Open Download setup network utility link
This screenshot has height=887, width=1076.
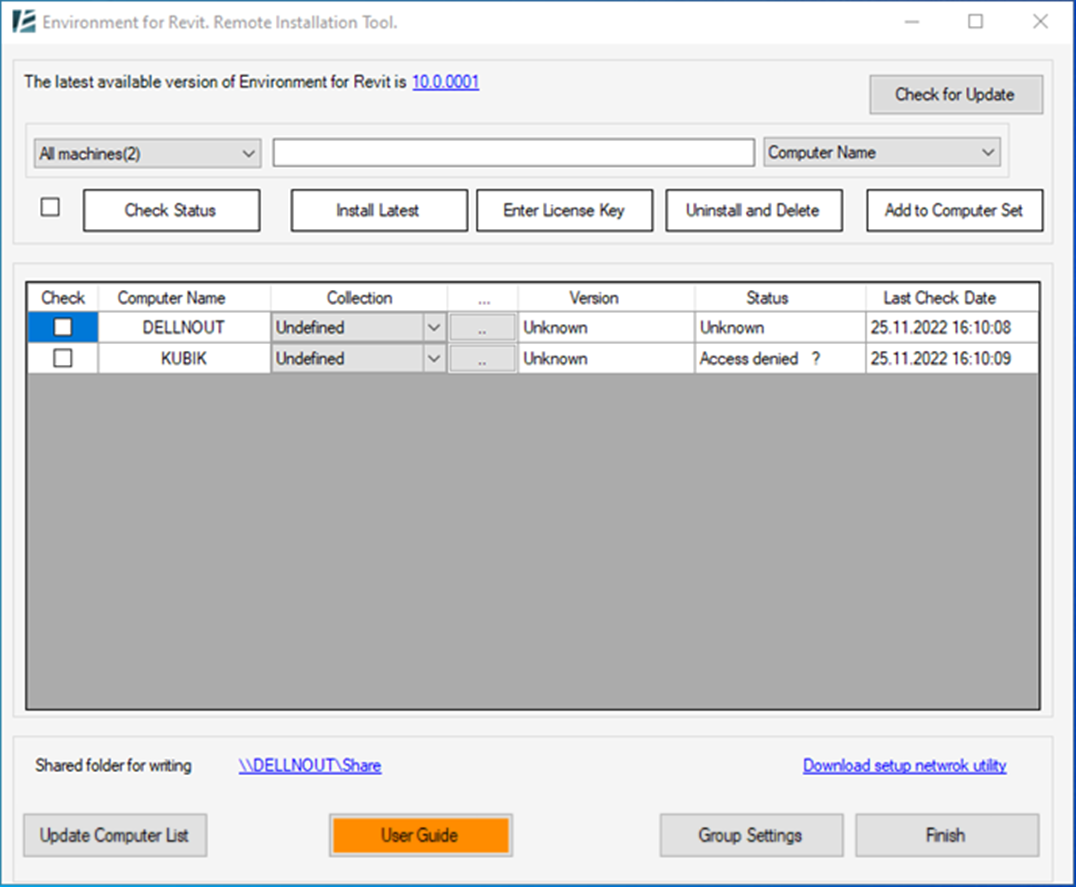[904, 766]
